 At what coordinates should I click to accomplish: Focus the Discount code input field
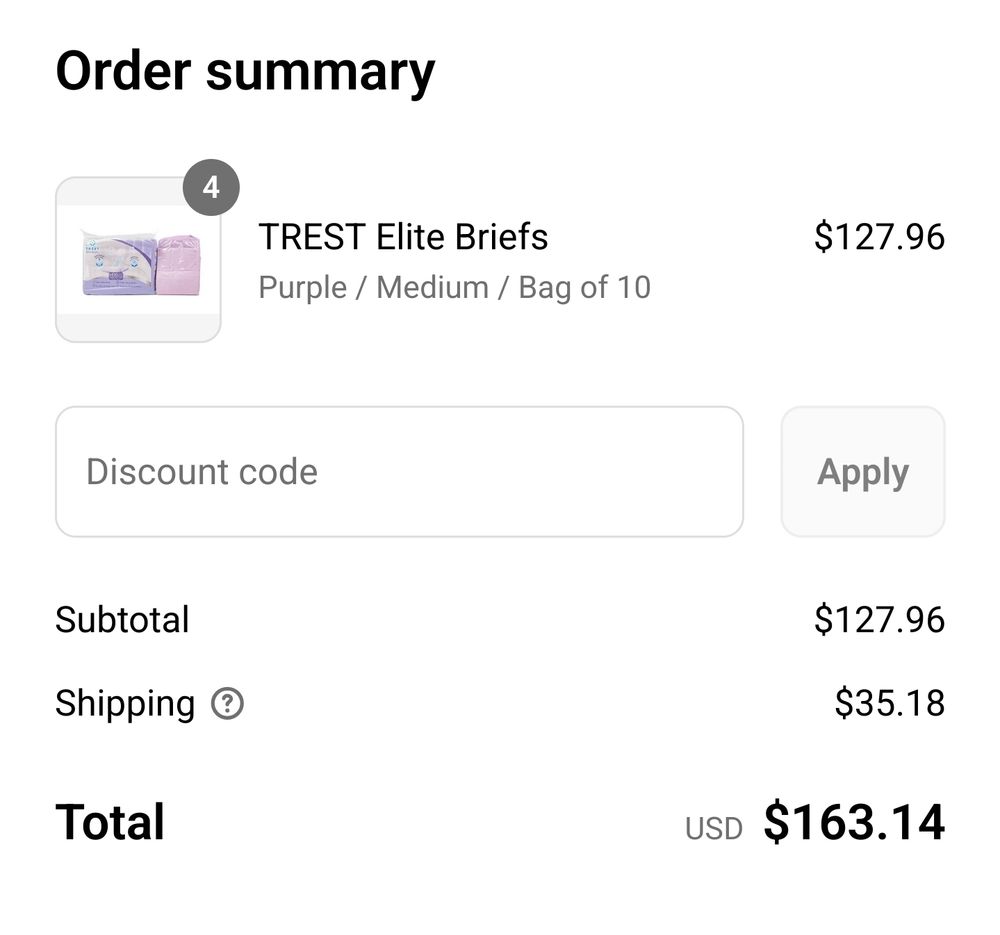[399, 471]
